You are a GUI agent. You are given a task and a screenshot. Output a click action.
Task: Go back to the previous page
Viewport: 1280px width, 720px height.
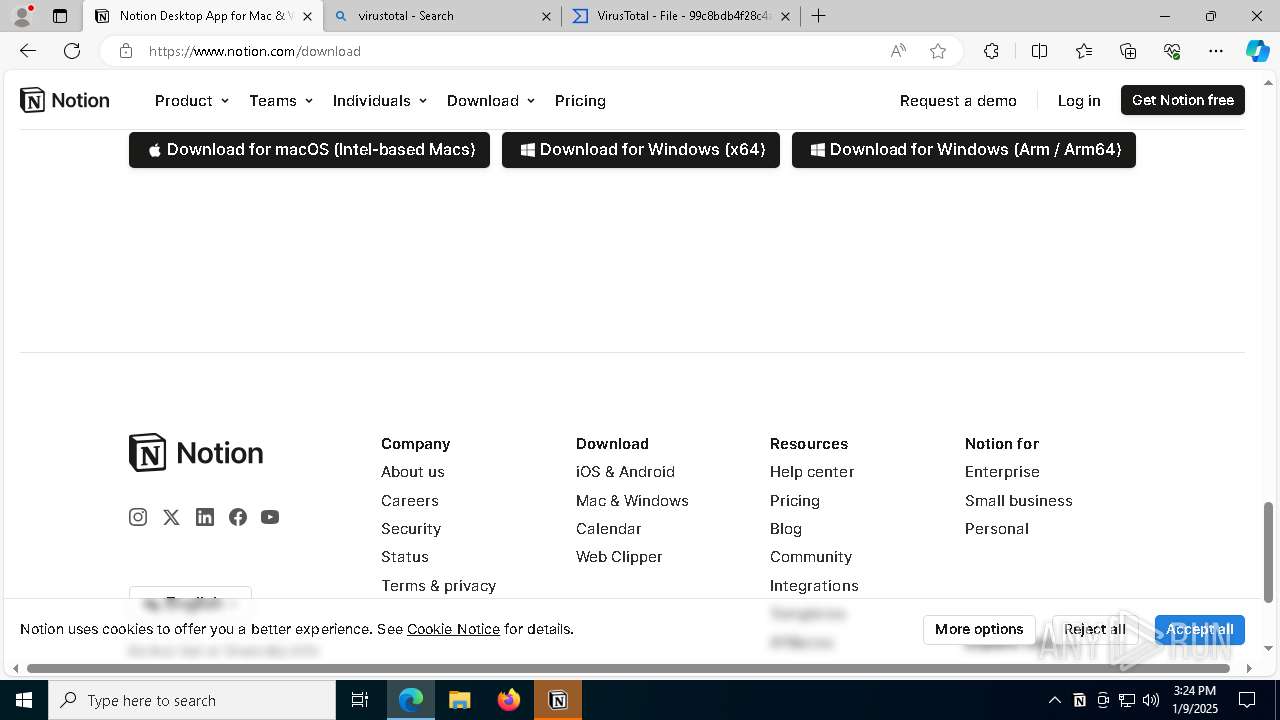(28, 51)
